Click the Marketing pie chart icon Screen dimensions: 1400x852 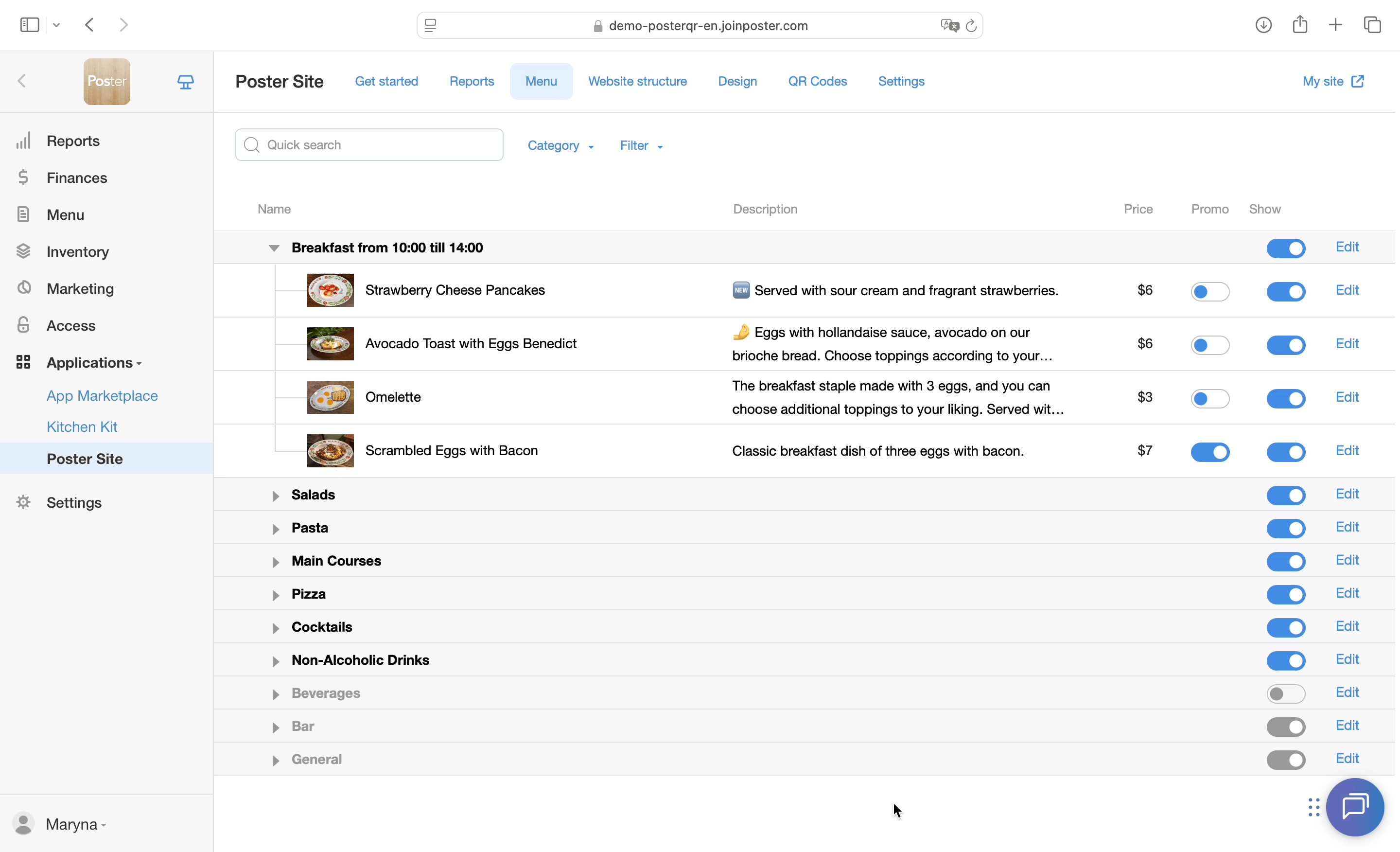tap(23, 288)
